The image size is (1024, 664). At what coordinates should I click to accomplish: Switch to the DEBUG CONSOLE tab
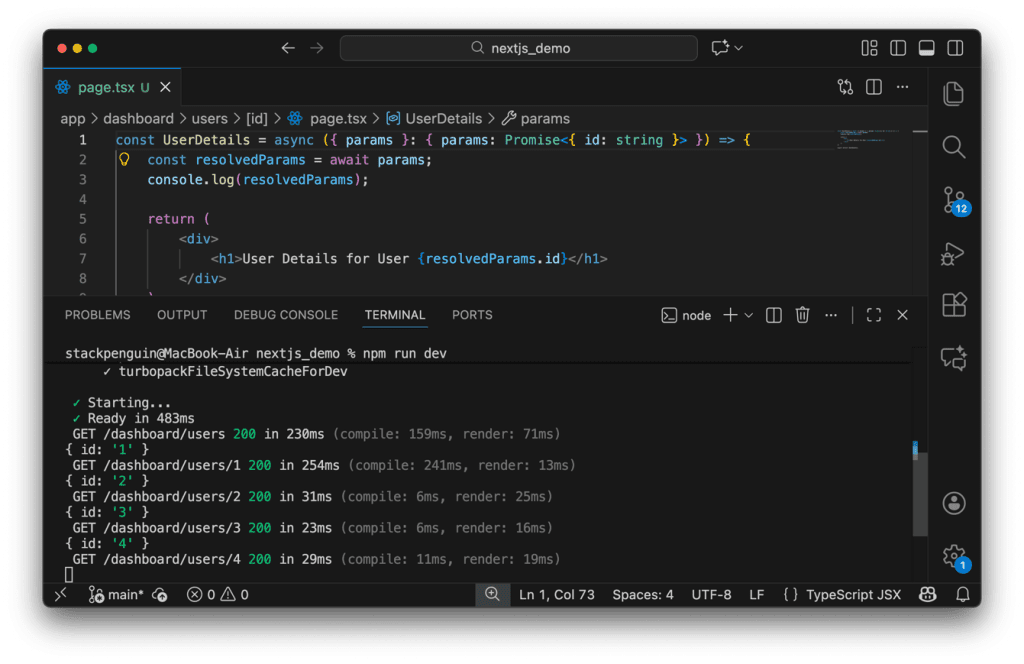[286, 315]
